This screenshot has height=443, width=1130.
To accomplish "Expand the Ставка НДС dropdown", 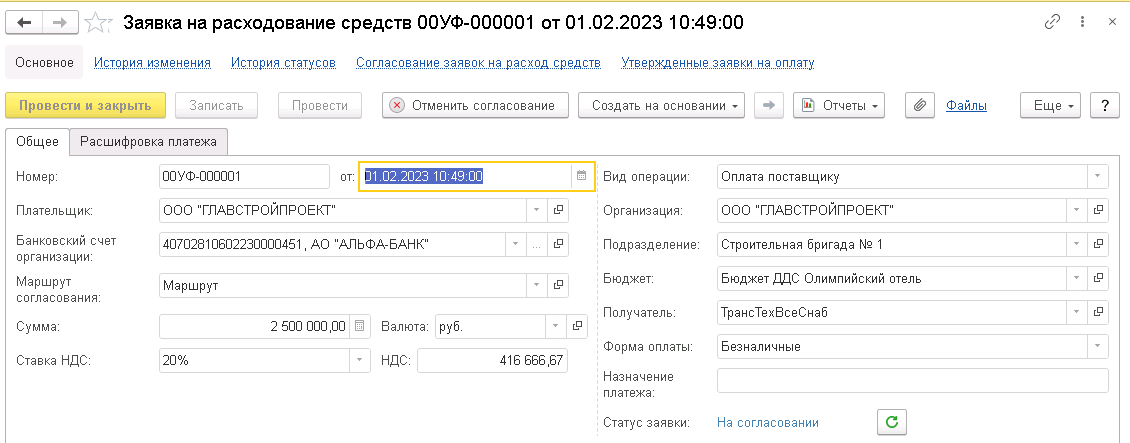I will pyautogui.click(x=359, y=361).
